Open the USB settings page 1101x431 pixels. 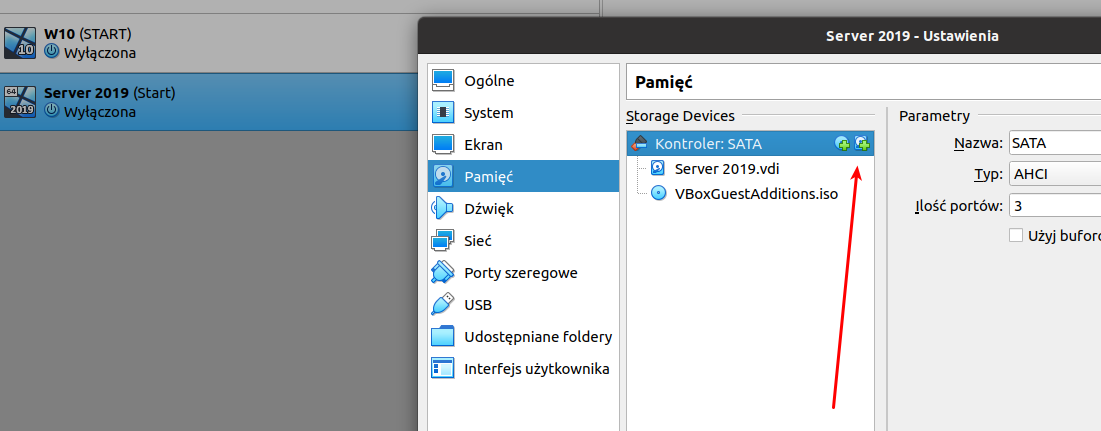pyautogui.click(x=523, y=305)
